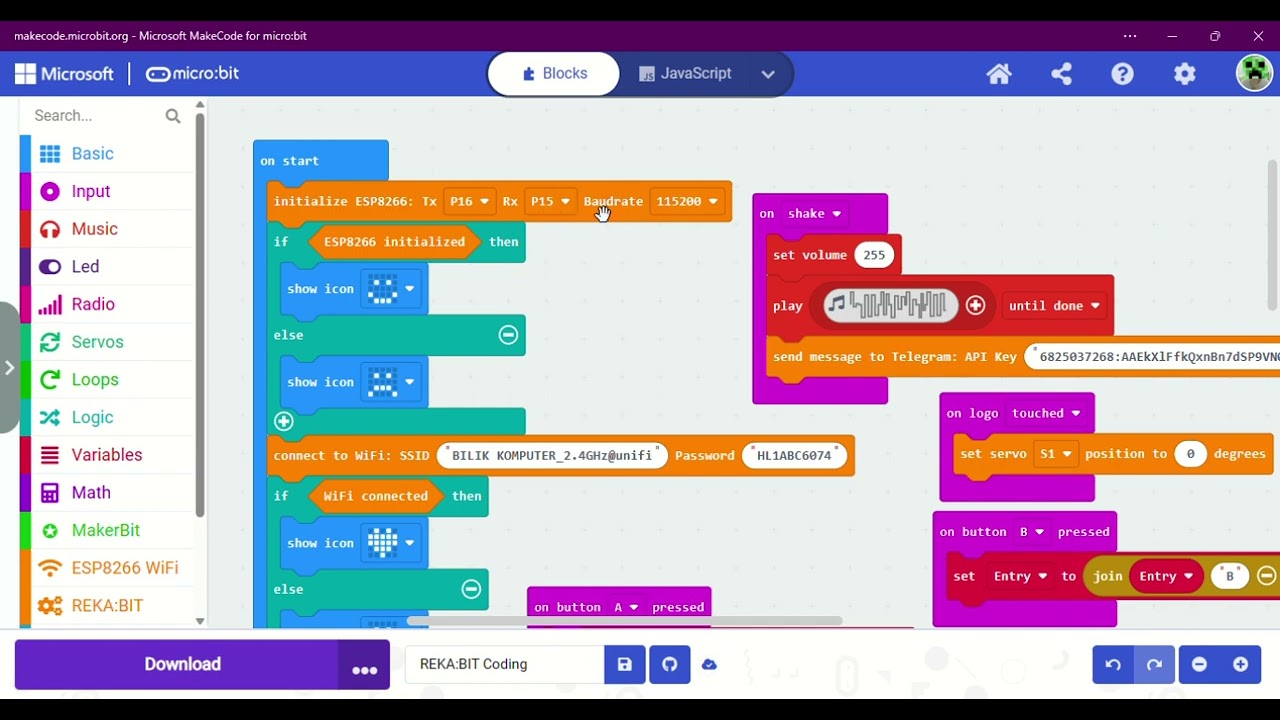Image resolution: width=1280 pixels, height=720 pixels.
Task: Open button B dropdown
Action: pos(1031,532)
